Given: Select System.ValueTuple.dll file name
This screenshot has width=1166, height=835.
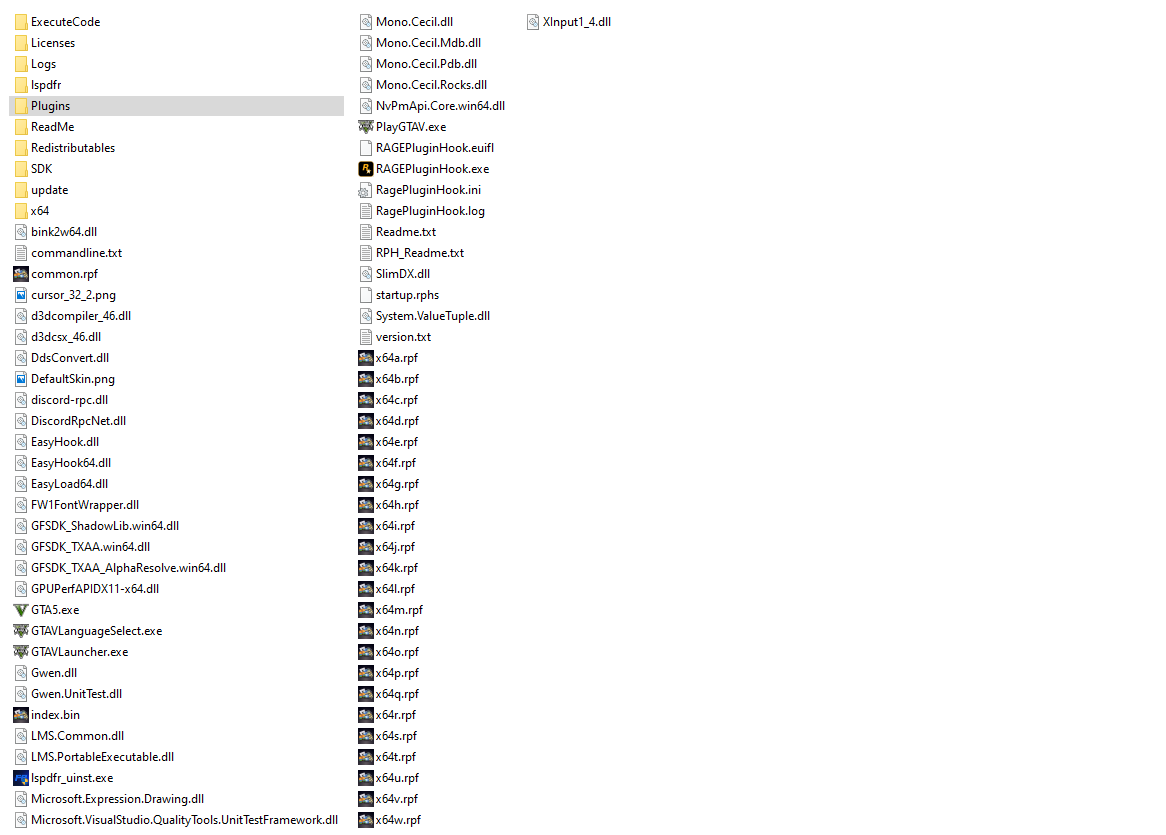Looking at the screenshot, I should coord(433,315).
